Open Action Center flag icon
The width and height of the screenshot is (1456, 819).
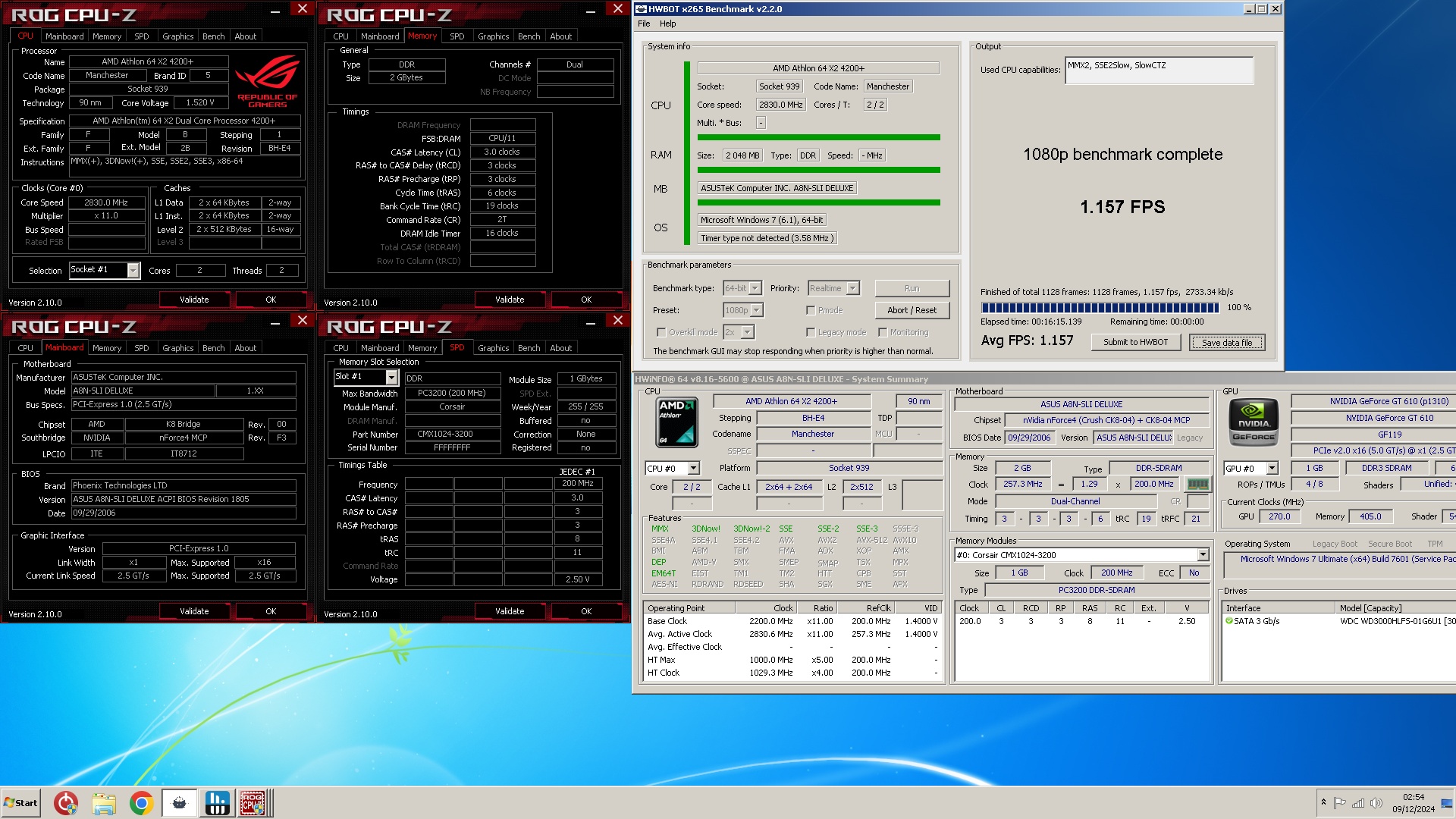click(1340, 803)
